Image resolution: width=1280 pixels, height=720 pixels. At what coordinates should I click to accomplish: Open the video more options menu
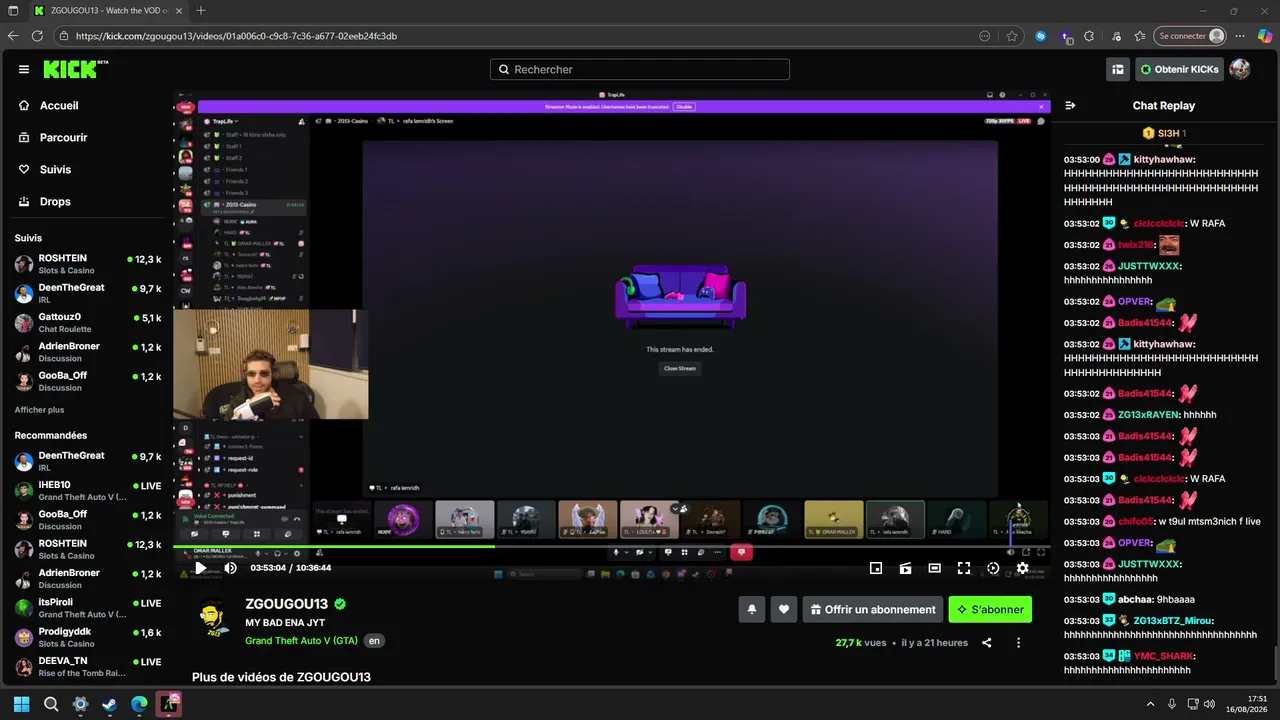[x=1018, y=643]
